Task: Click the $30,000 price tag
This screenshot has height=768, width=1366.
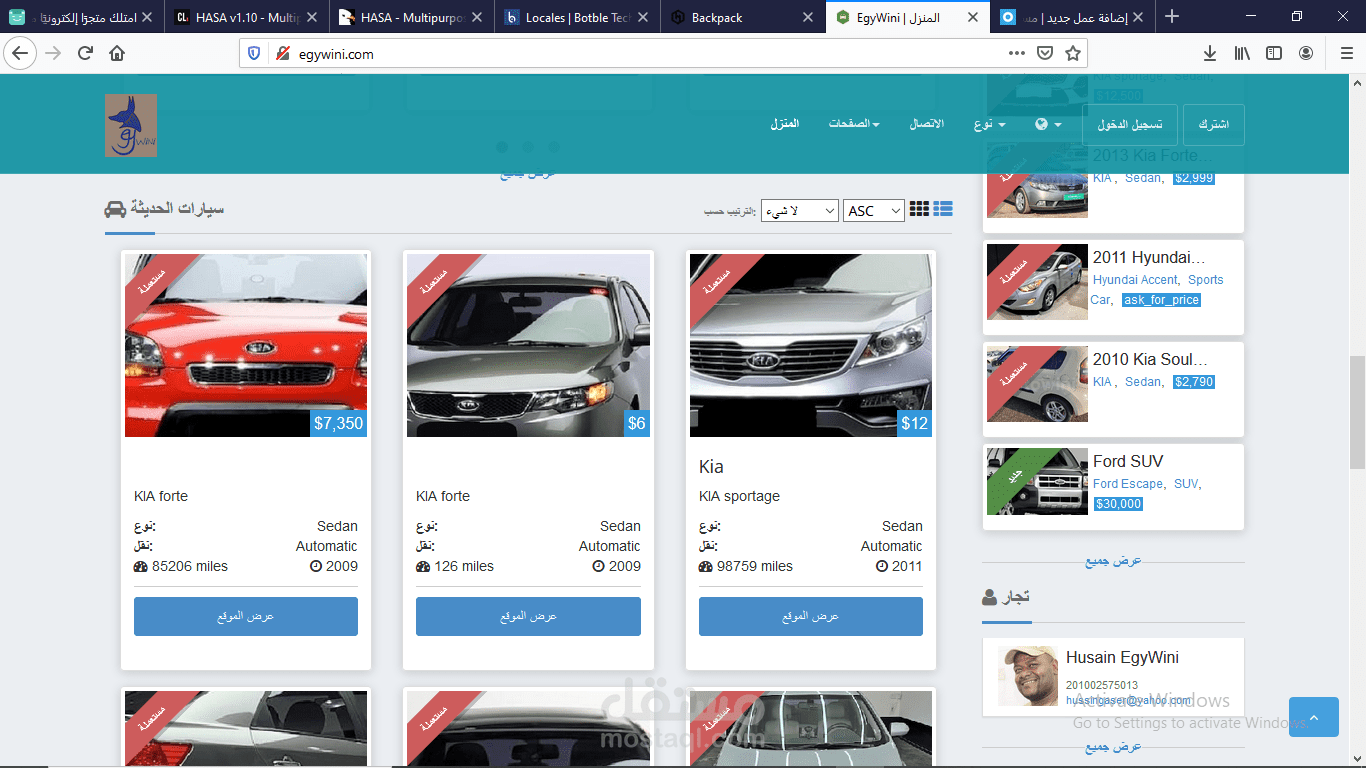Action: point(1118,504)
